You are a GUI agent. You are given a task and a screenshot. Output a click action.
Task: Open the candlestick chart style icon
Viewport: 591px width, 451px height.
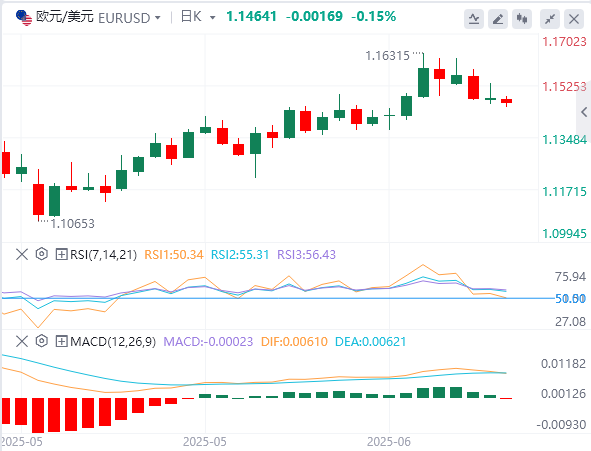[522, 18]
